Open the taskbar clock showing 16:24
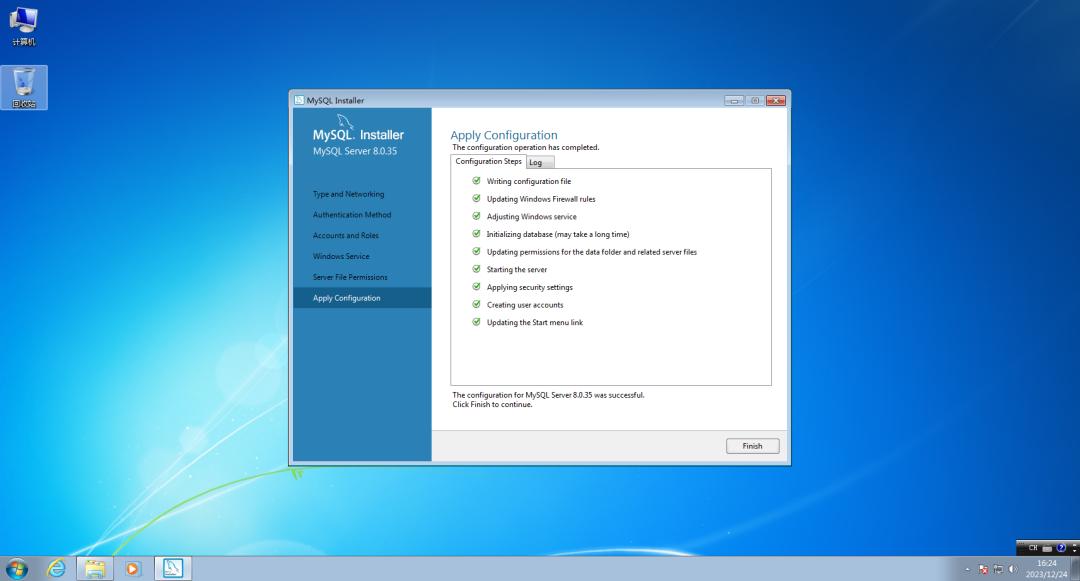The image size is (1080, 581). coord(1046,569)
